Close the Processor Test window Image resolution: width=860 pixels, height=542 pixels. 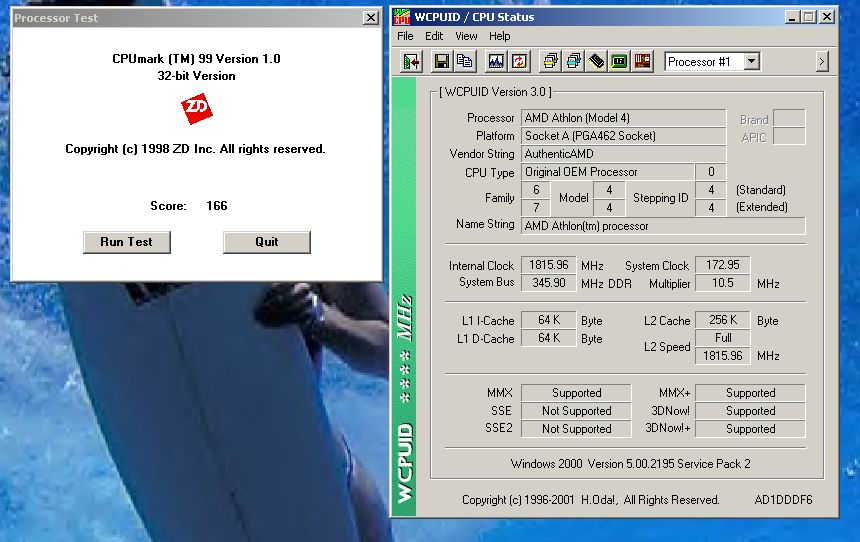[x=371, y=18]
